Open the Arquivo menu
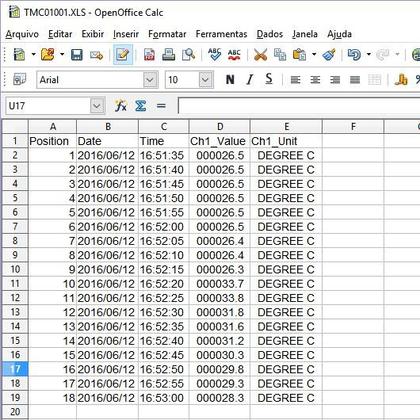 click(22, 34)
